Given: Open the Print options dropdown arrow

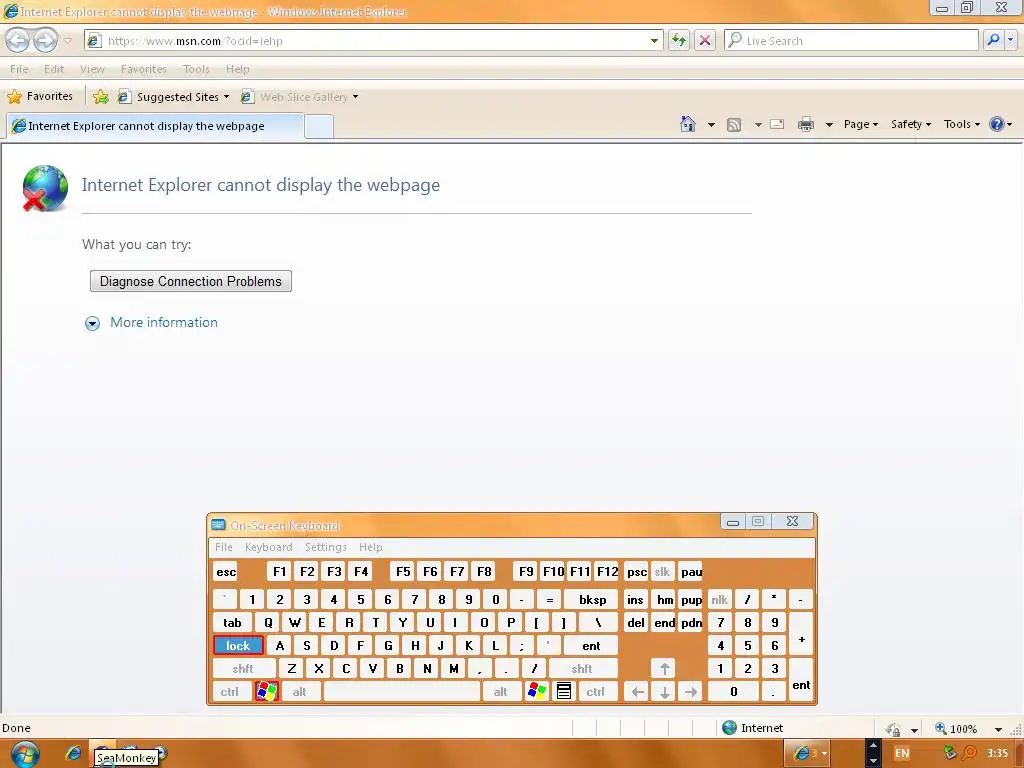Looking at the screenshot, I should 829,124.
